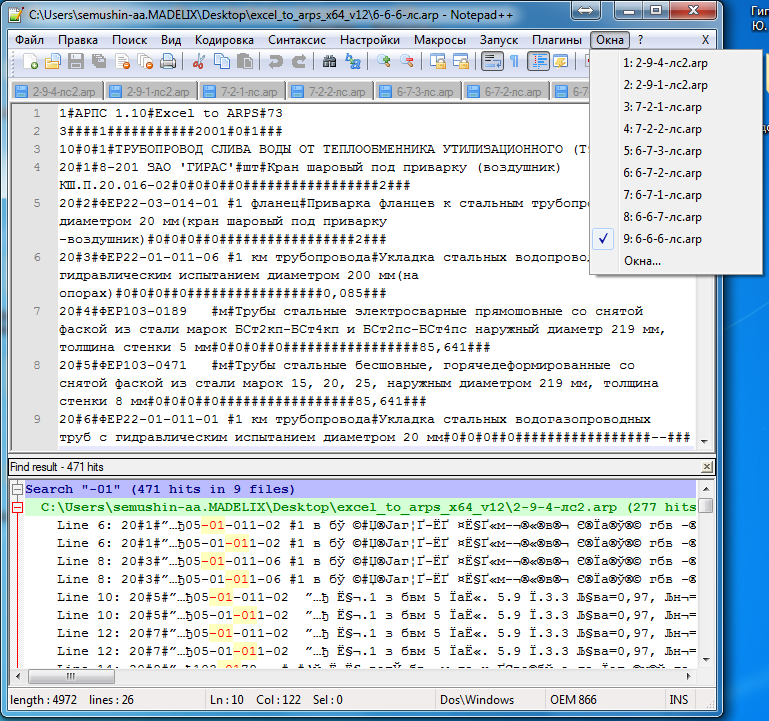Click the INS insert mode status indicator

678,700
